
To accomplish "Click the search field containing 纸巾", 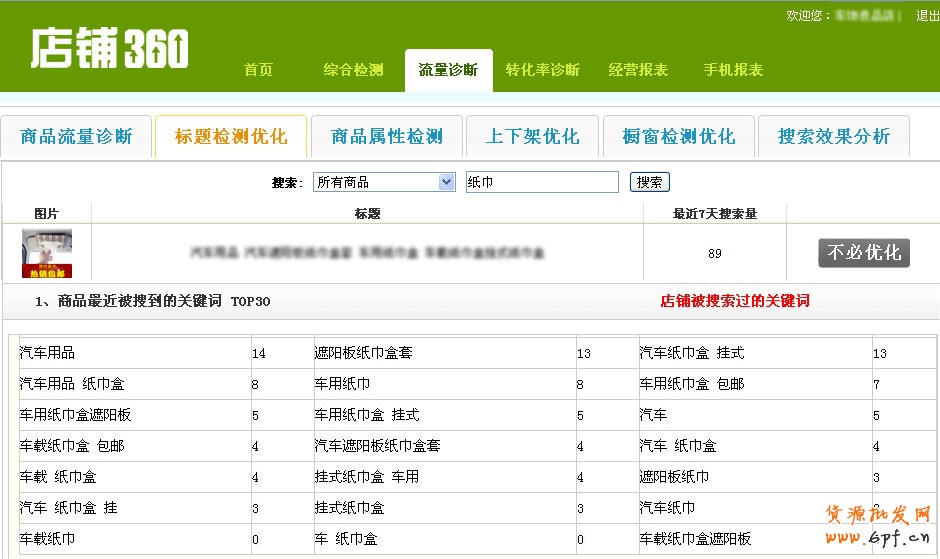I will [542, 182].
